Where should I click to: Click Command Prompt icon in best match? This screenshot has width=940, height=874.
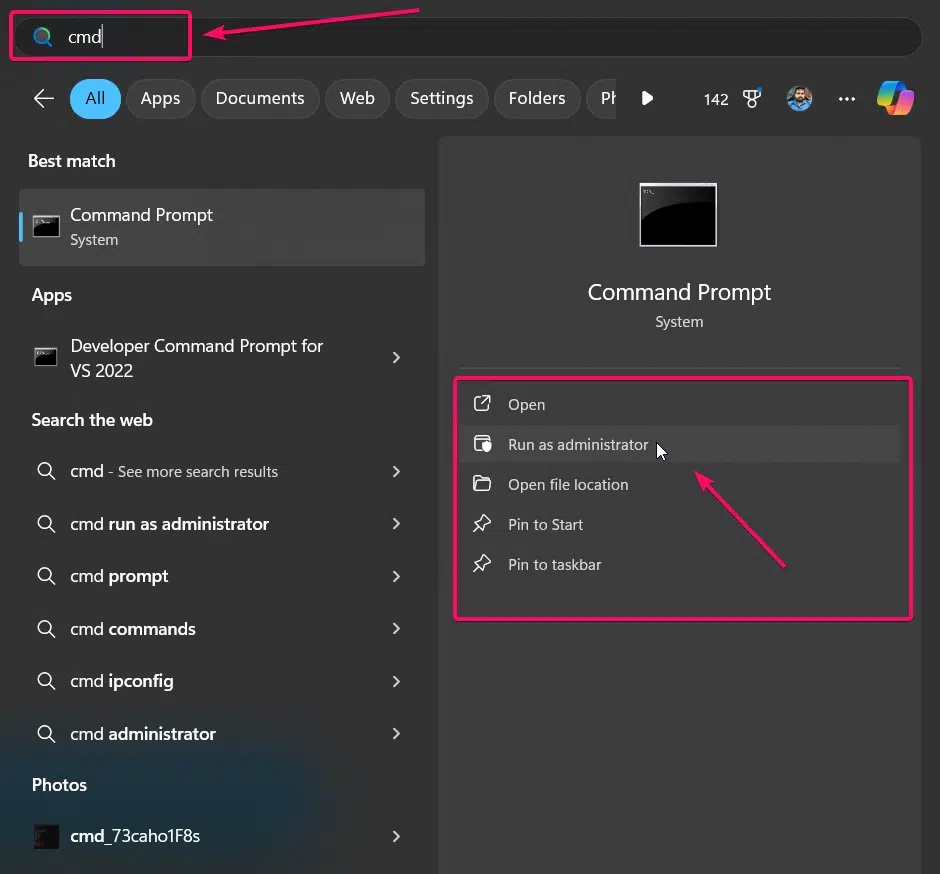pos(46,227)
